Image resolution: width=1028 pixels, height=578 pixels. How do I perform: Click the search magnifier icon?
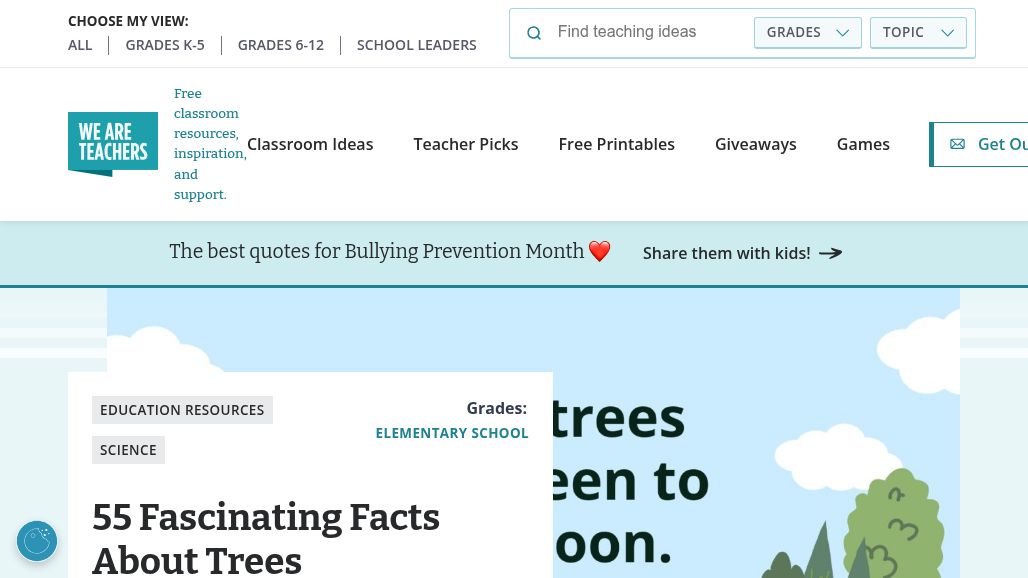(x=534, y=33)
